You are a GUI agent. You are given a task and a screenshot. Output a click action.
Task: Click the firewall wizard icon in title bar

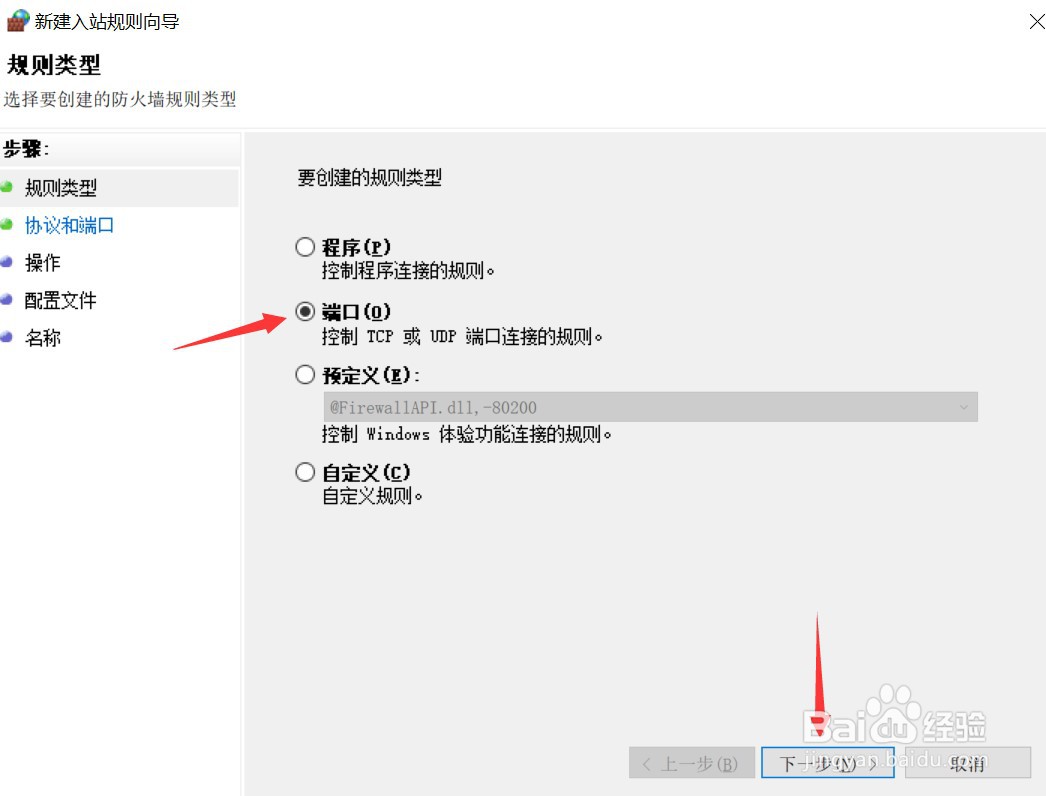[x=18, y=21]
